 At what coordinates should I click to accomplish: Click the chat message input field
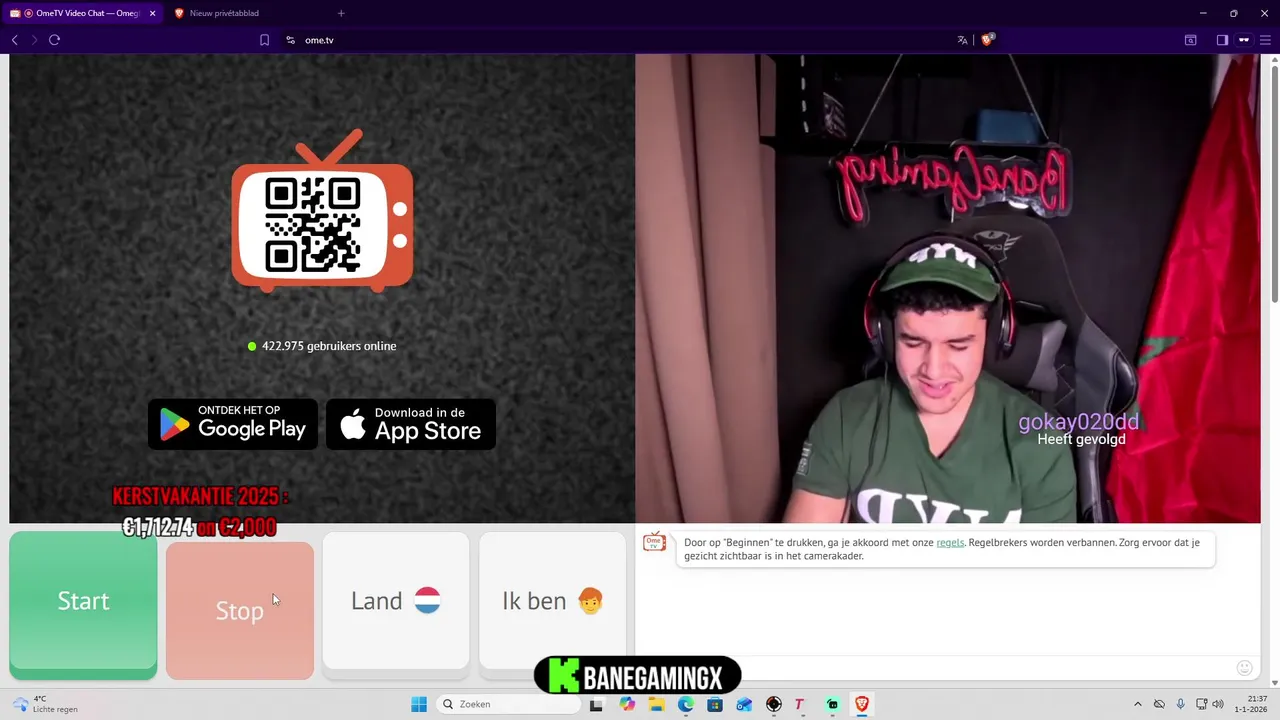(x=935, y=668)
